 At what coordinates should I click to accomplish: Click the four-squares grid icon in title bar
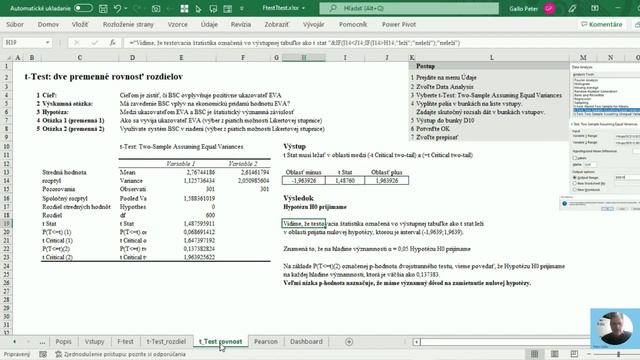184,8
